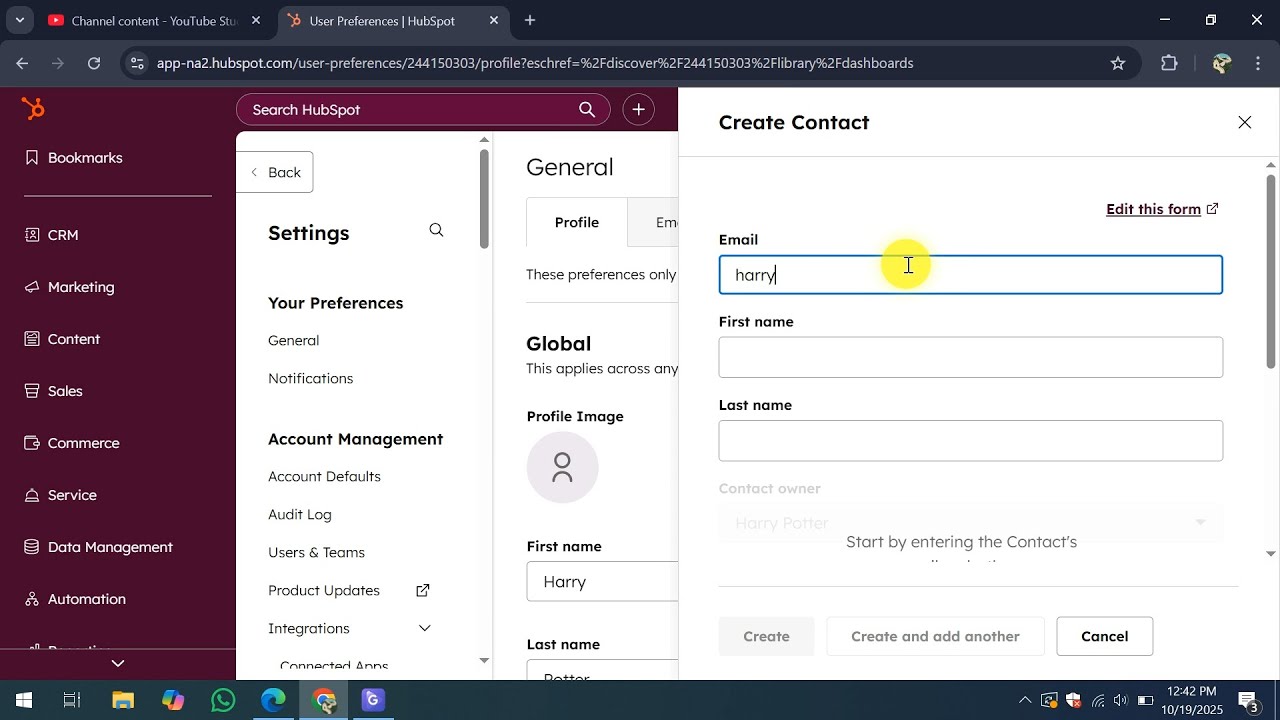Click external link icon beside Product Updates
1280x720 pixels.
click(423, 590)
